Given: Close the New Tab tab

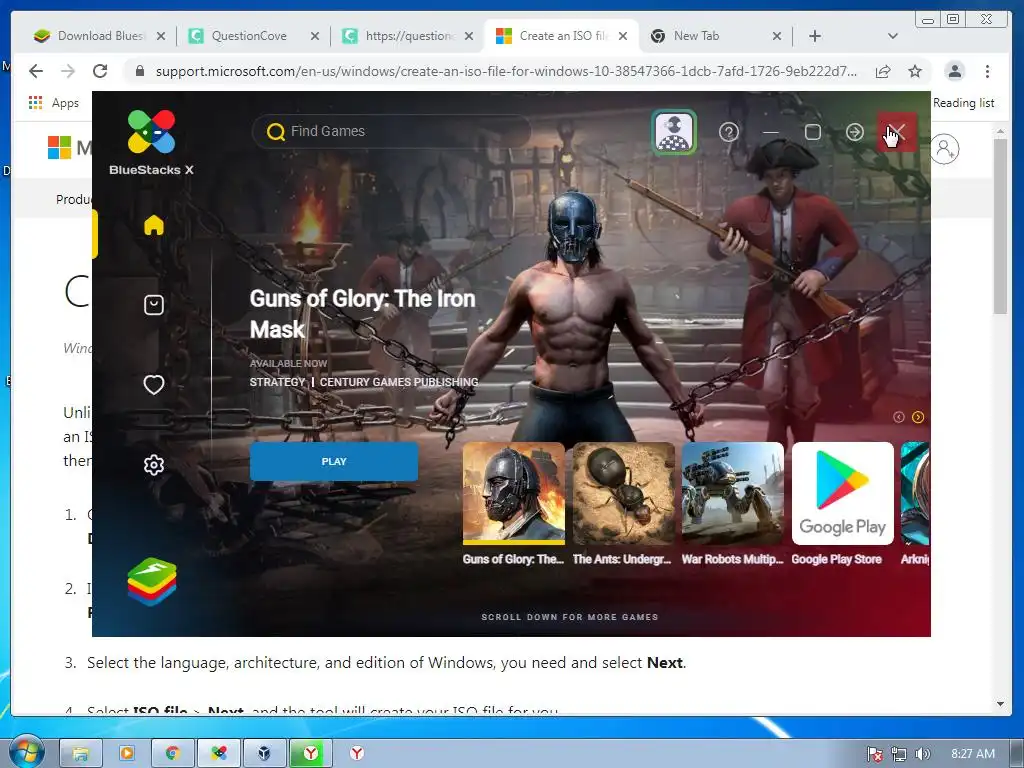Looking at the screenshot, I should [x=776, y=36].
